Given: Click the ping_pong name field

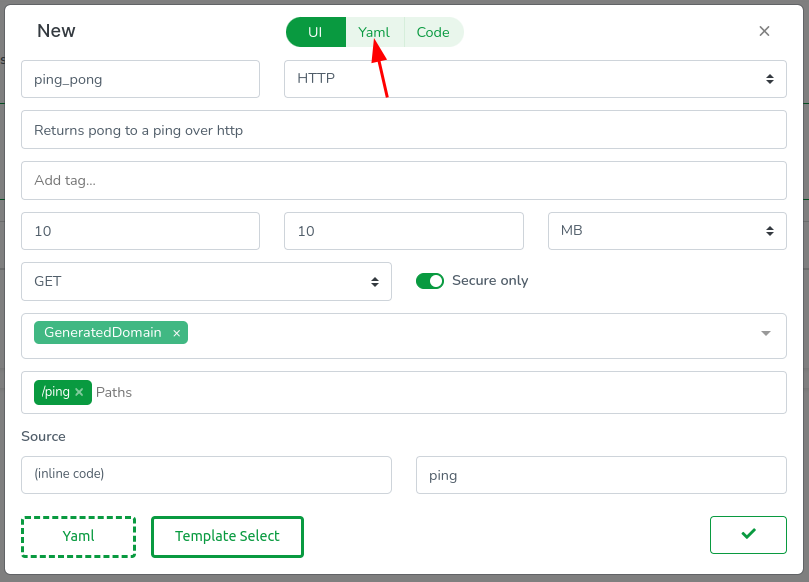Looking at the screenshot, I should pyautogui.click(x=140, y=79).
